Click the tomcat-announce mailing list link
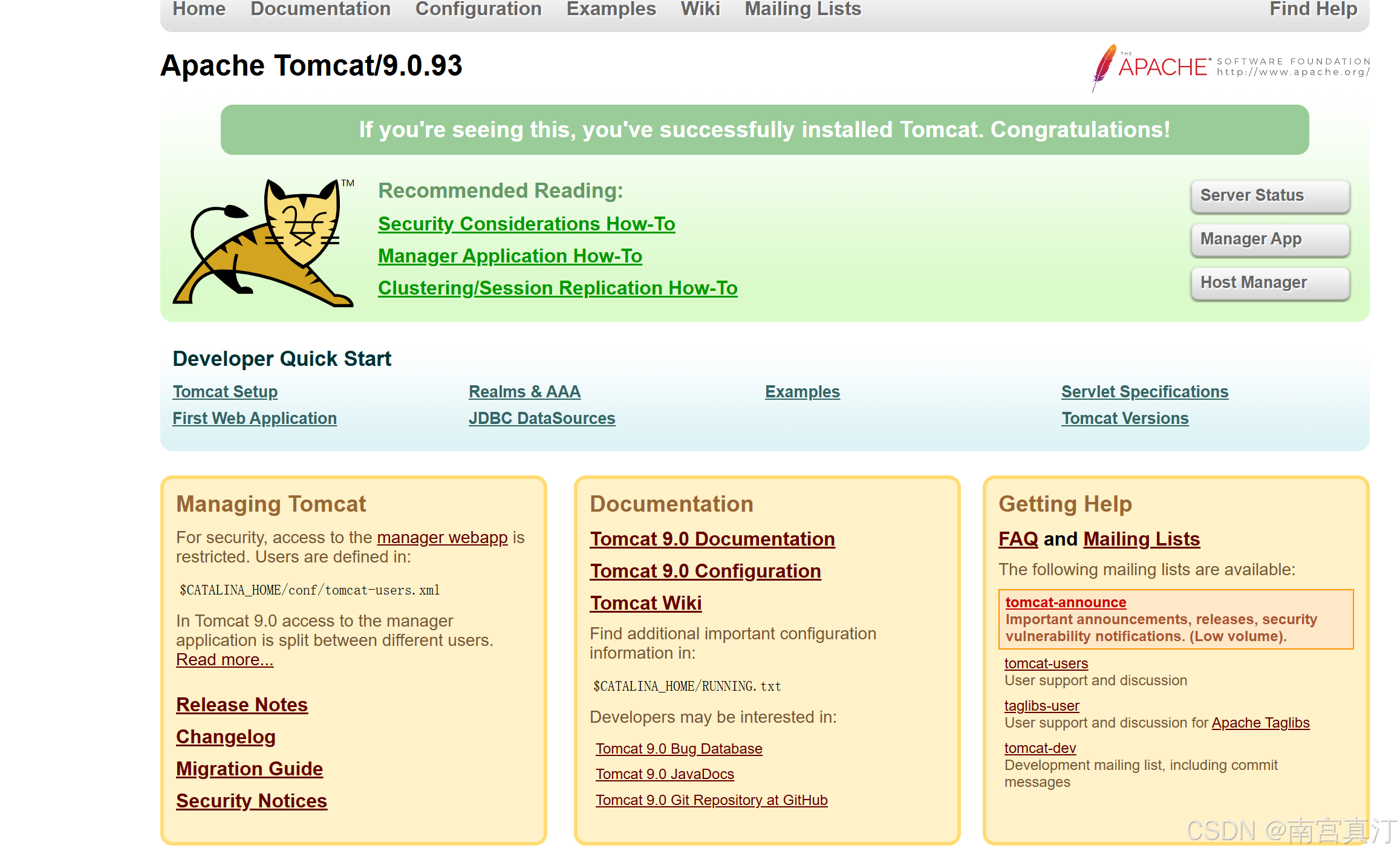This screenshot has height=854, width=1400. (1066, 602)
